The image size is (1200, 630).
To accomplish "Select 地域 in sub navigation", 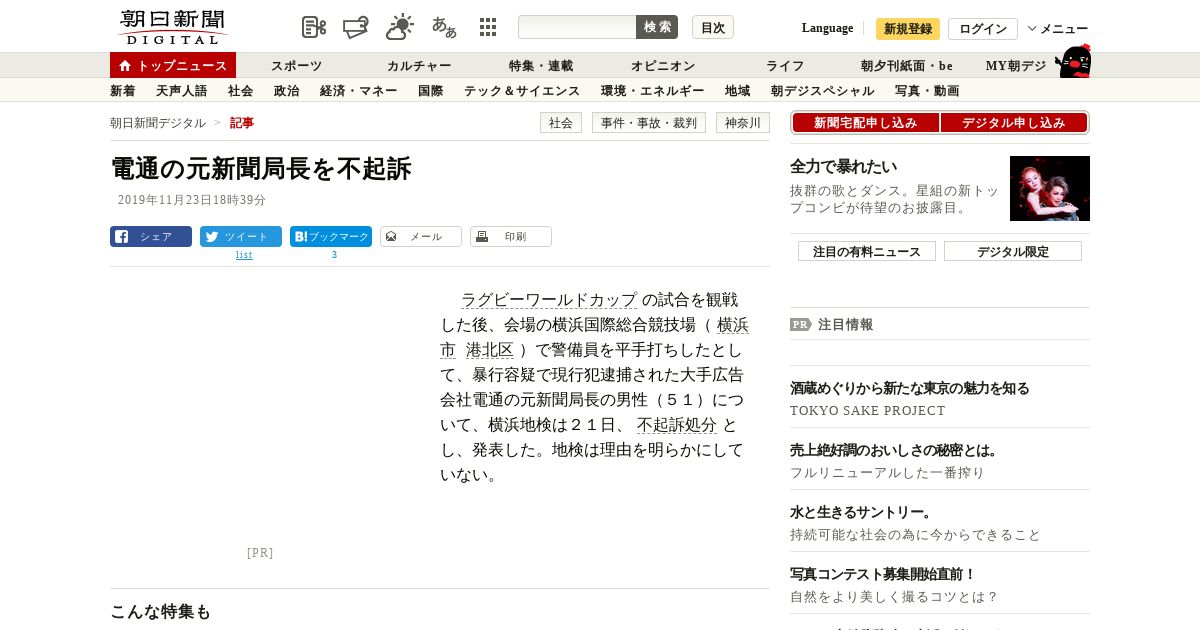I will tap(738, 91).
